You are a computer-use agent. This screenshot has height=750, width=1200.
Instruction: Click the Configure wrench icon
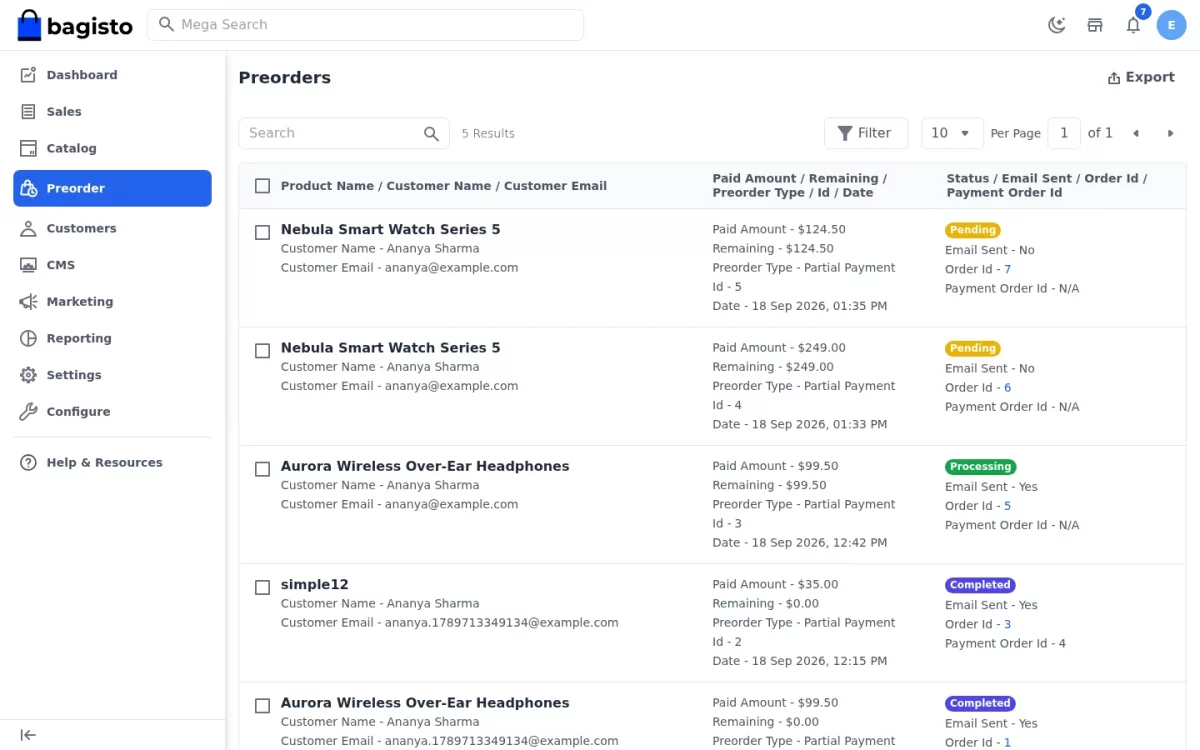[28, 411]
